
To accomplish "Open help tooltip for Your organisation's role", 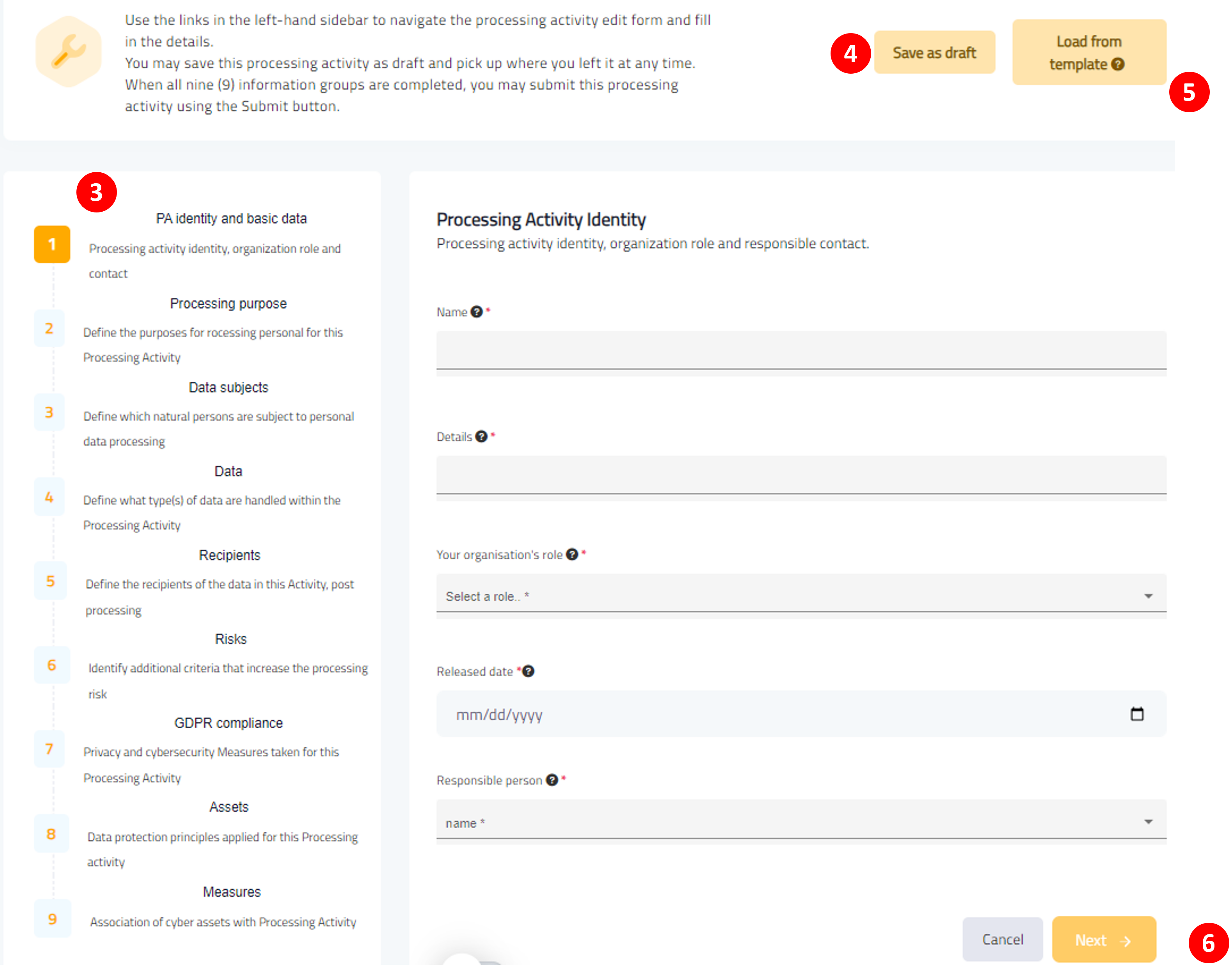I will pos(572,554).
